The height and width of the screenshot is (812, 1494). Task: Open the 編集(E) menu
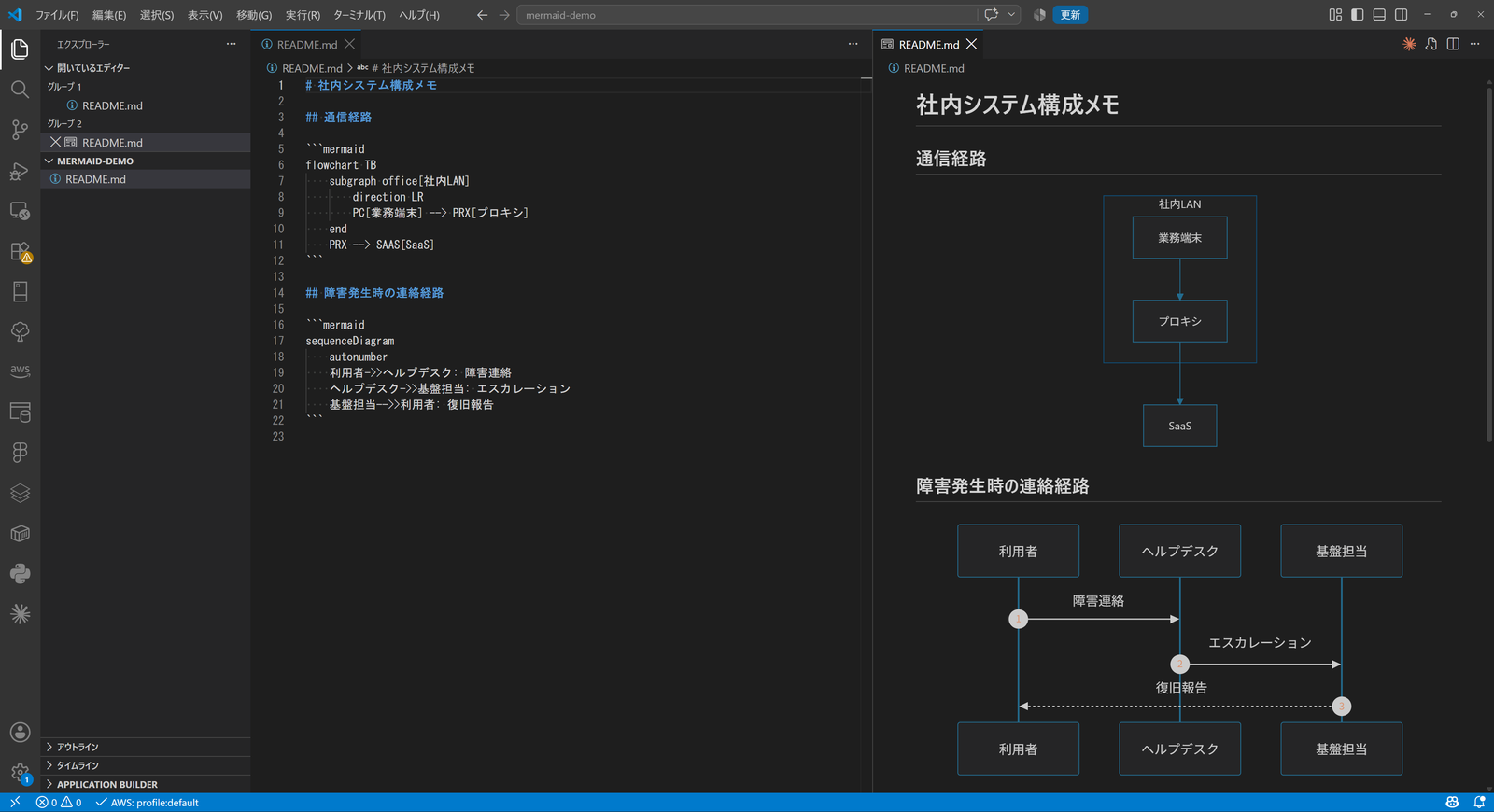109,15
